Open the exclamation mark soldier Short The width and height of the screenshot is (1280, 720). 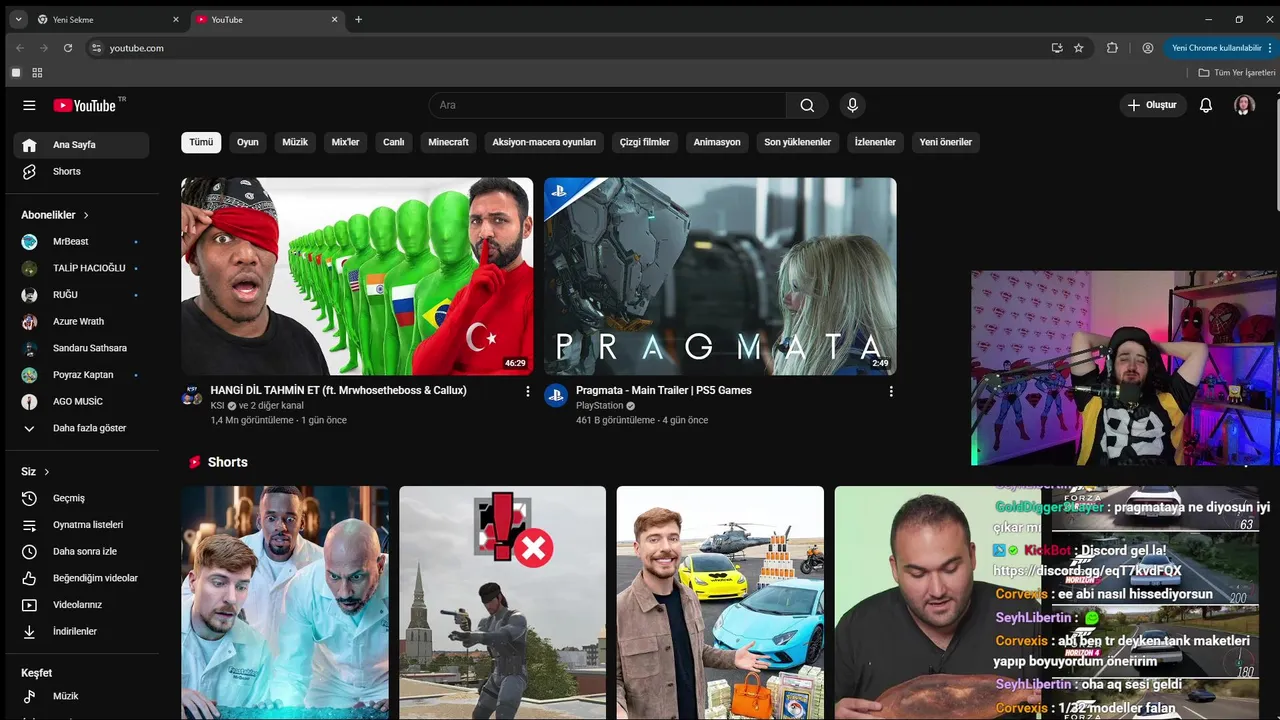point(502,603)
